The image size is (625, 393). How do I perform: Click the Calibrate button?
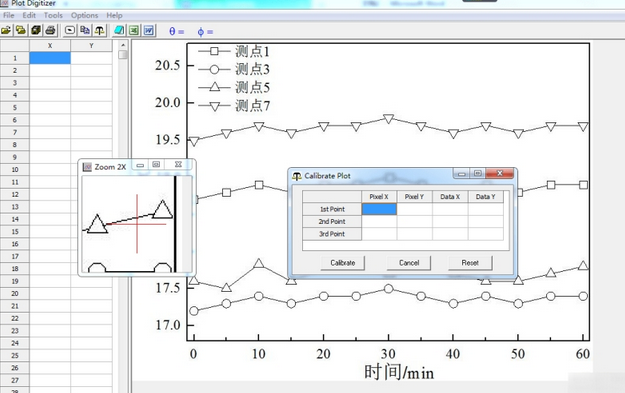(x=342, y=263)
